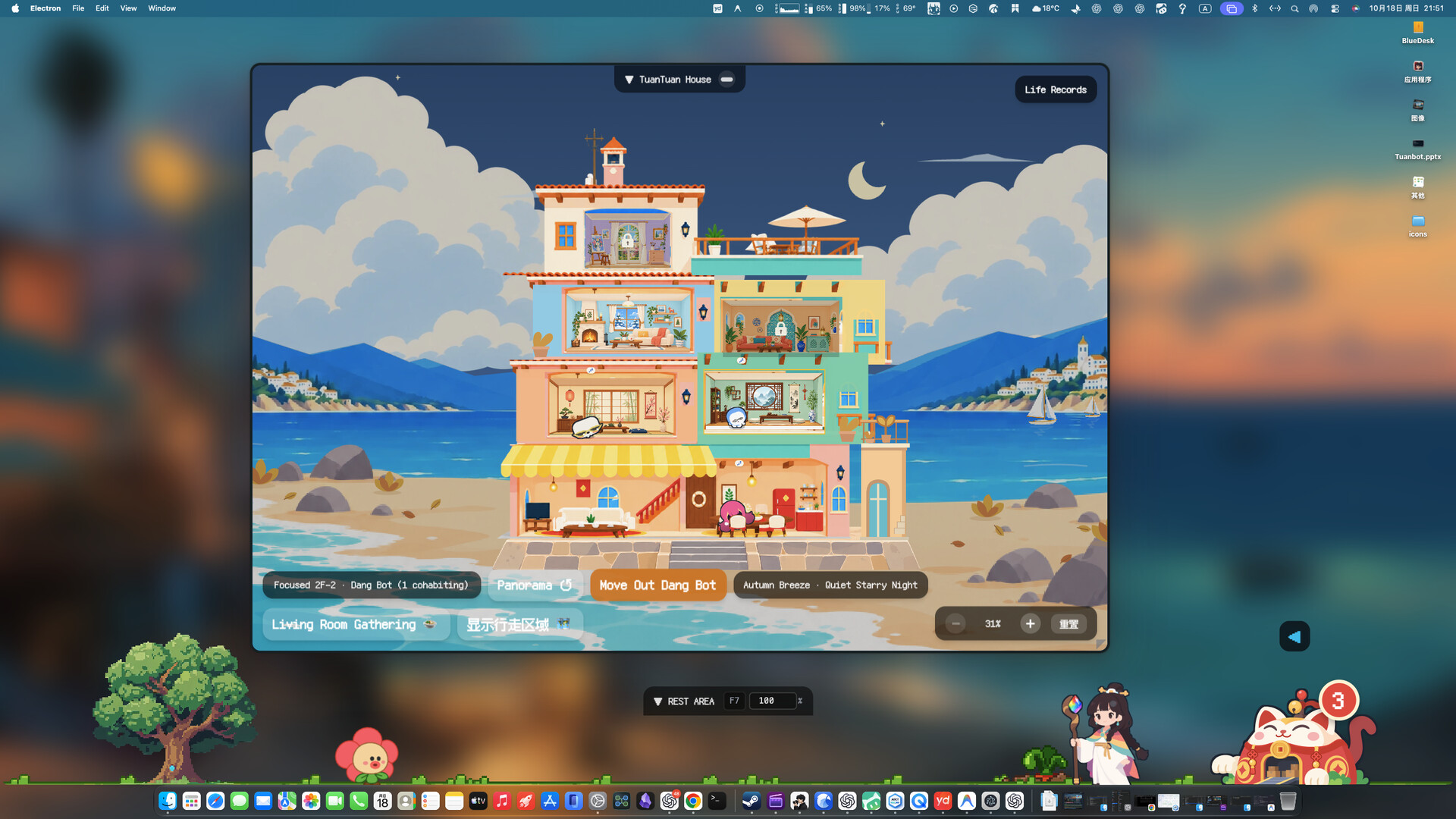Screen dimensions: 1456x819
Task: Switch to Panorama view
Action: click(535, 585)
